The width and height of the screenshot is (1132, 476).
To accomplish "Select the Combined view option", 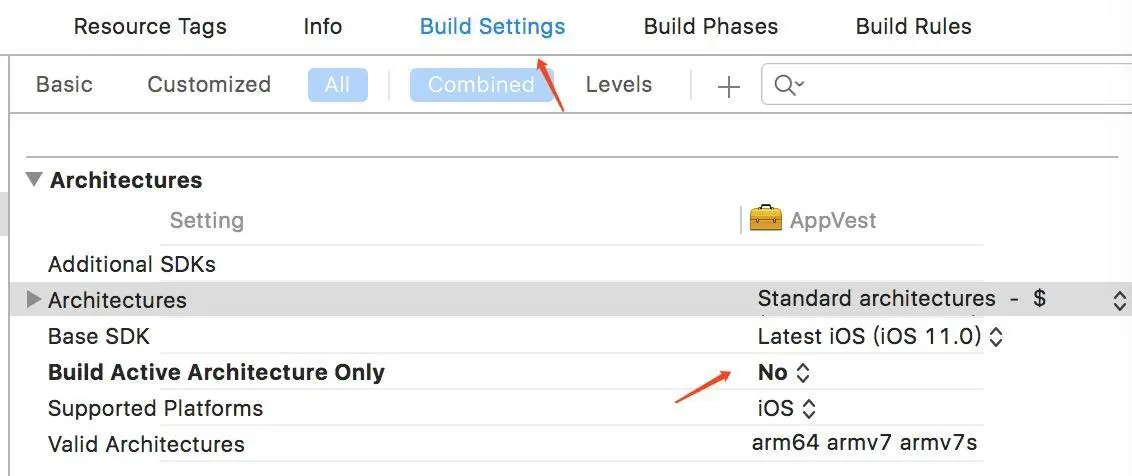I will (481, 85).
